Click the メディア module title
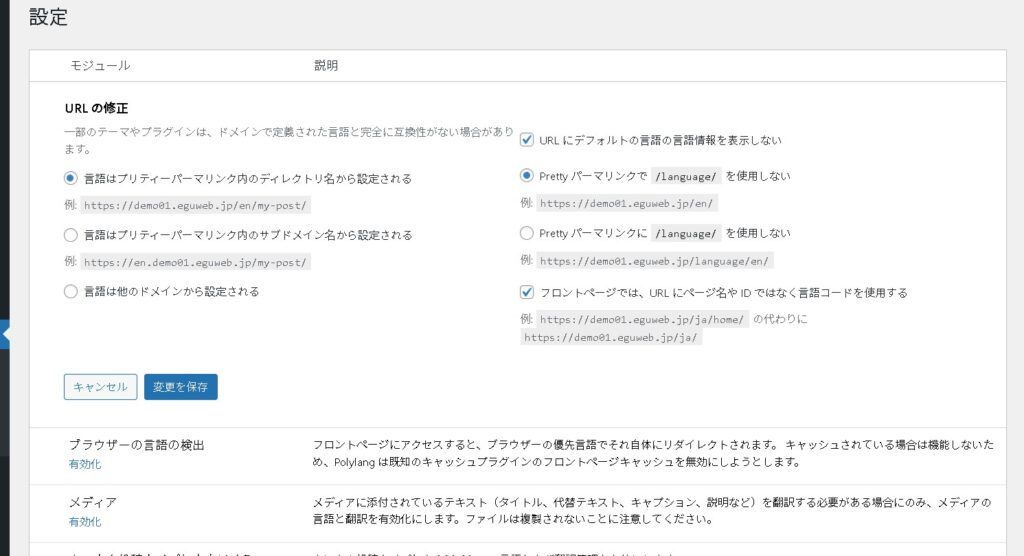 (x=92, y=502)
